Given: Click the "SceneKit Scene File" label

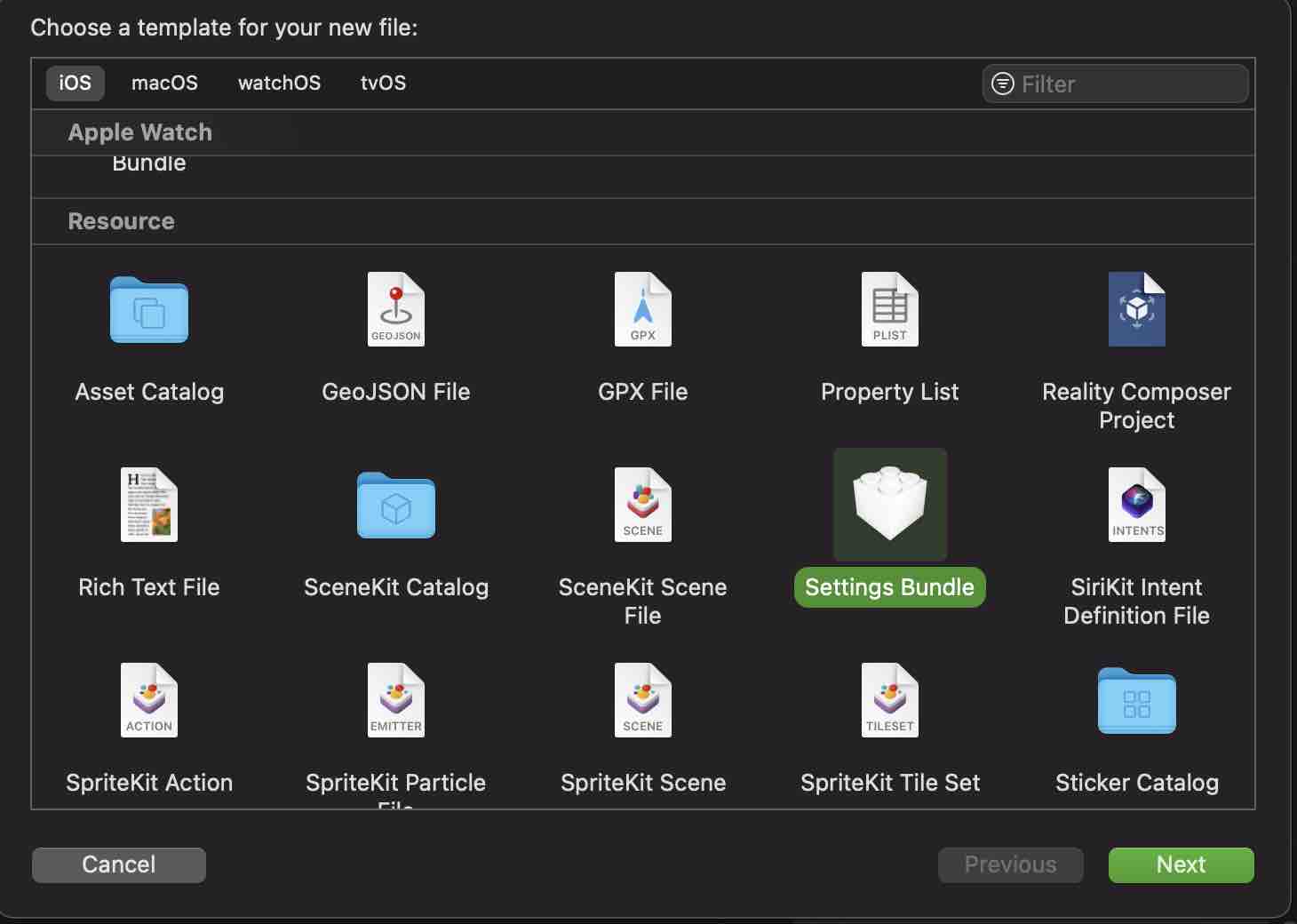Looking at the screenshot, I should 643,601.
